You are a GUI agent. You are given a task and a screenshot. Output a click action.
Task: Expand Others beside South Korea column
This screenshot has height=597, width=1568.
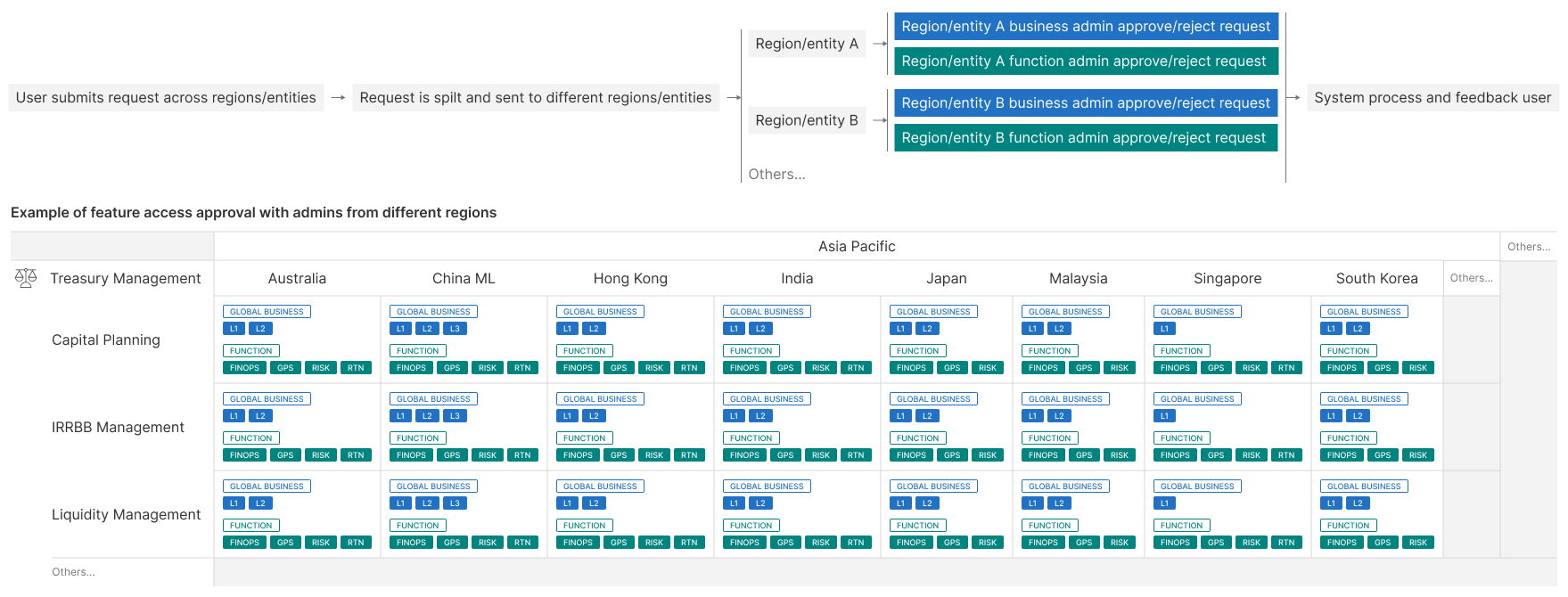point(1471,278)
